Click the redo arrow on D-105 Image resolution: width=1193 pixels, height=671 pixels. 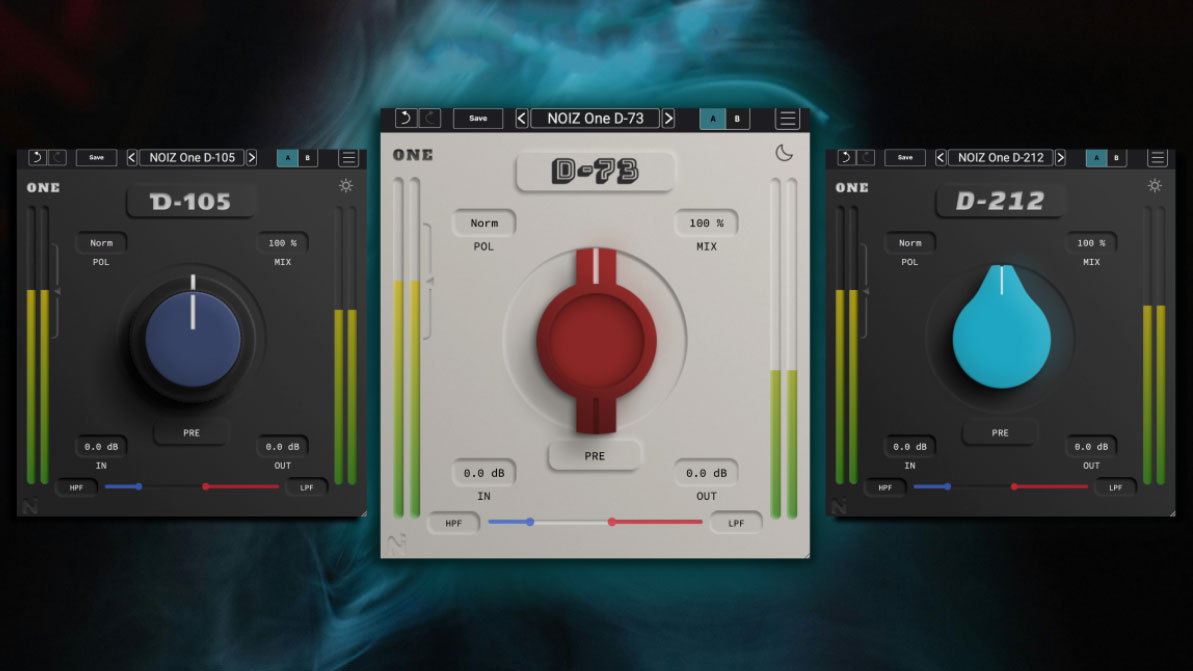56,157
